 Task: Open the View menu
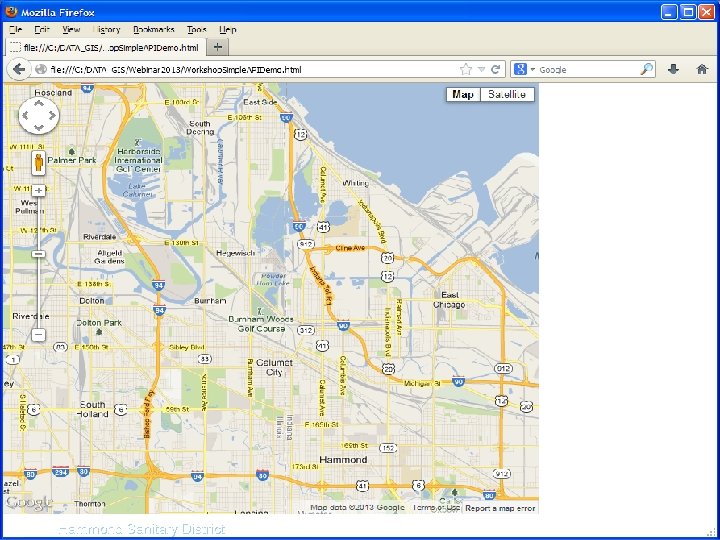coord(71,29)
